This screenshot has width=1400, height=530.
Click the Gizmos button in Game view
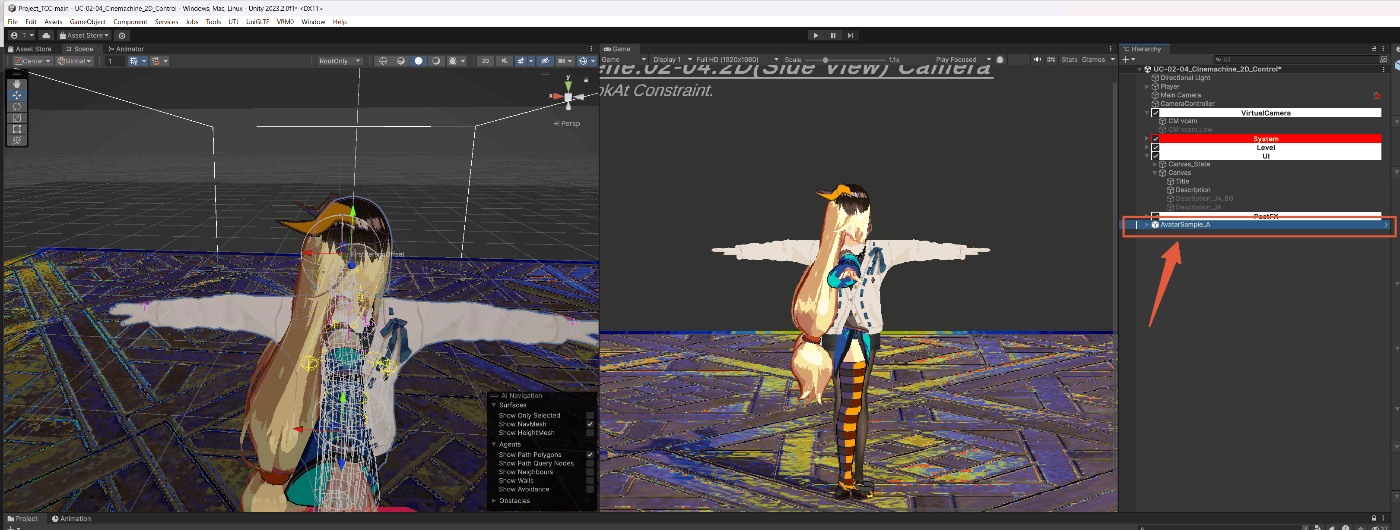pos(1093,59)
